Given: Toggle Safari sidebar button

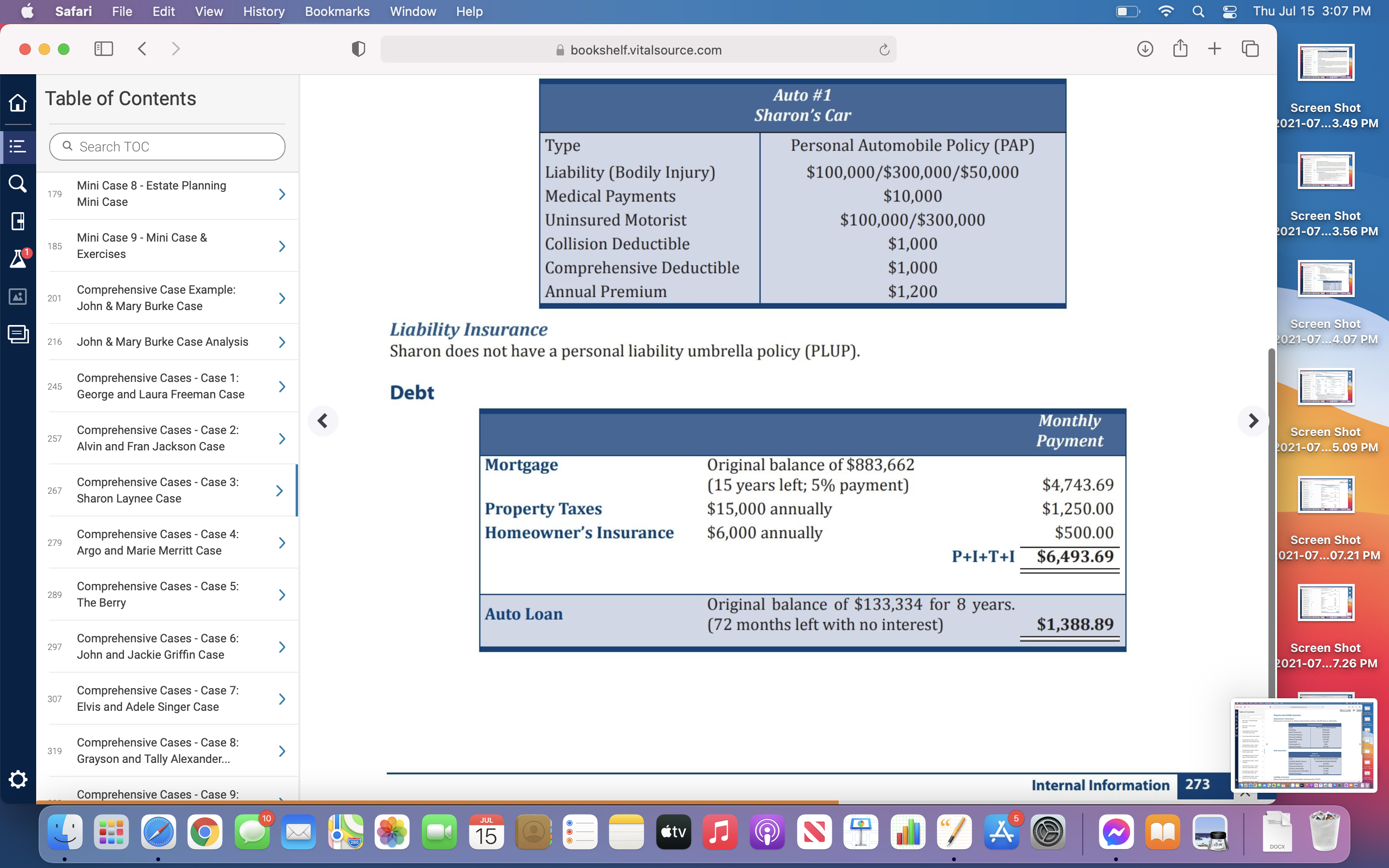Looking at the screenshot, I should [x=103, y=49].
